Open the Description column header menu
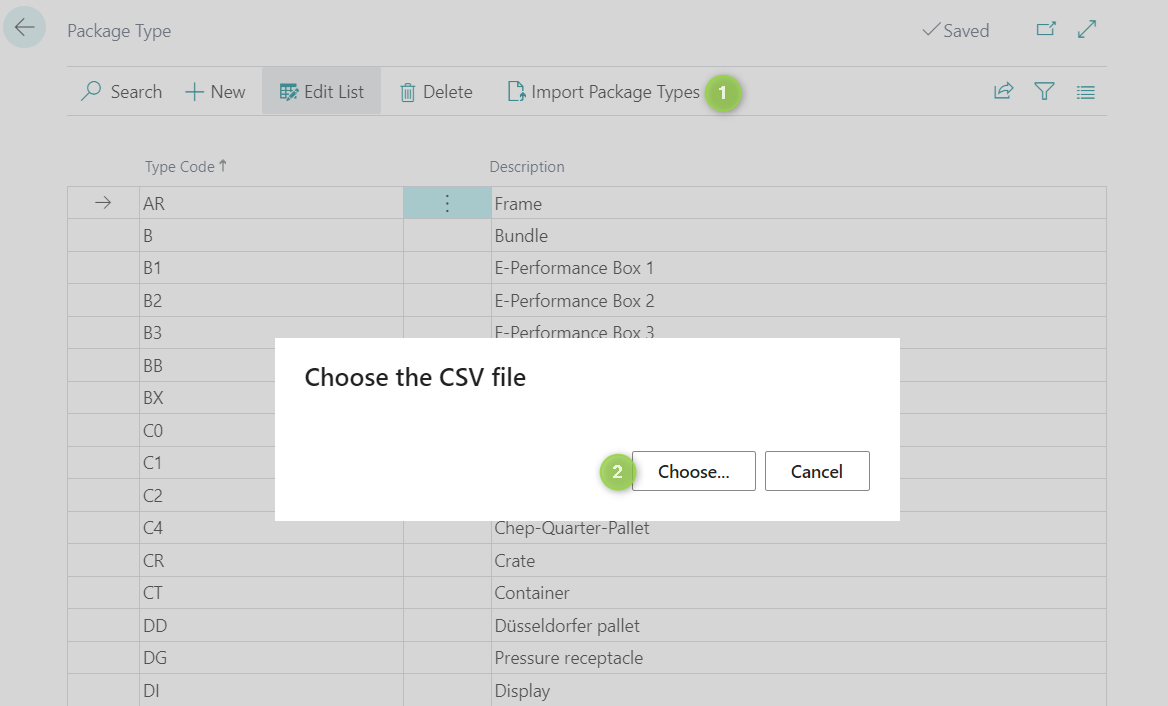 pos(527,167)
